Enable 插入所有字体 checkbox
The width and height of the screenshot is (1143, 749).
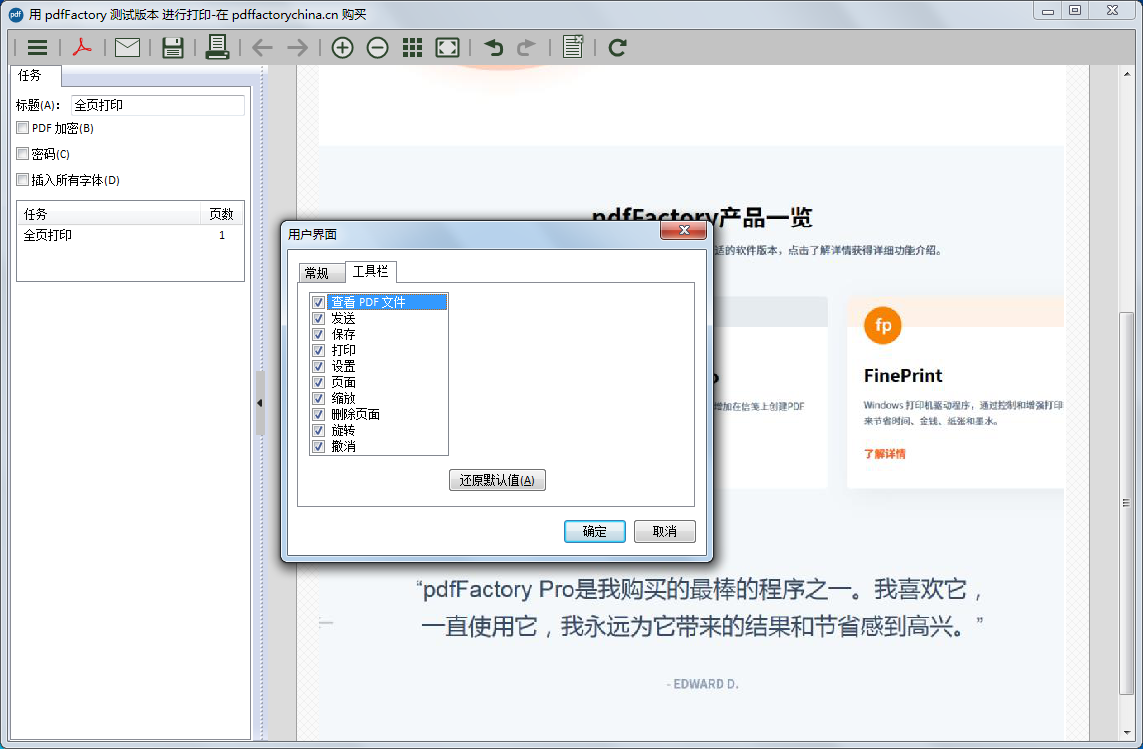tap(23, 179)
